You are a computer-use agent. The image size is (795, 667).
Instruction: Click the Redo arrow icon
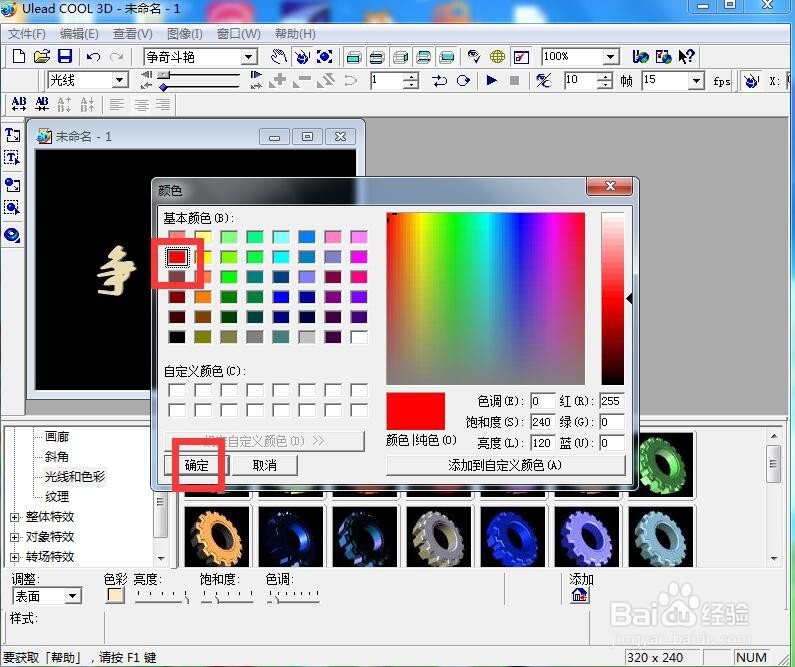click(x=117, y=57)
